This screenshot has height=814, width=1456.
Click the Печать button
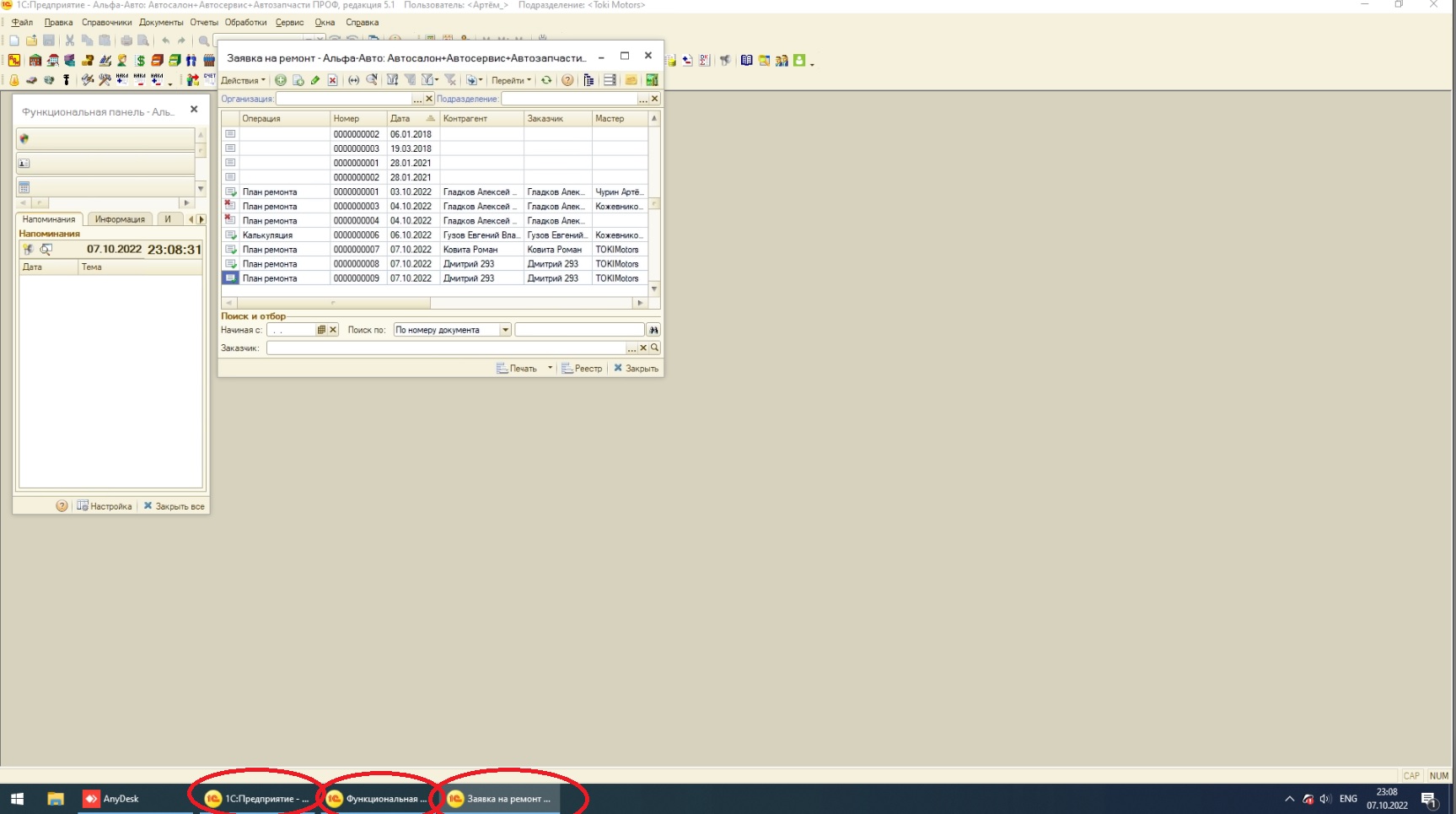[517, 368]
